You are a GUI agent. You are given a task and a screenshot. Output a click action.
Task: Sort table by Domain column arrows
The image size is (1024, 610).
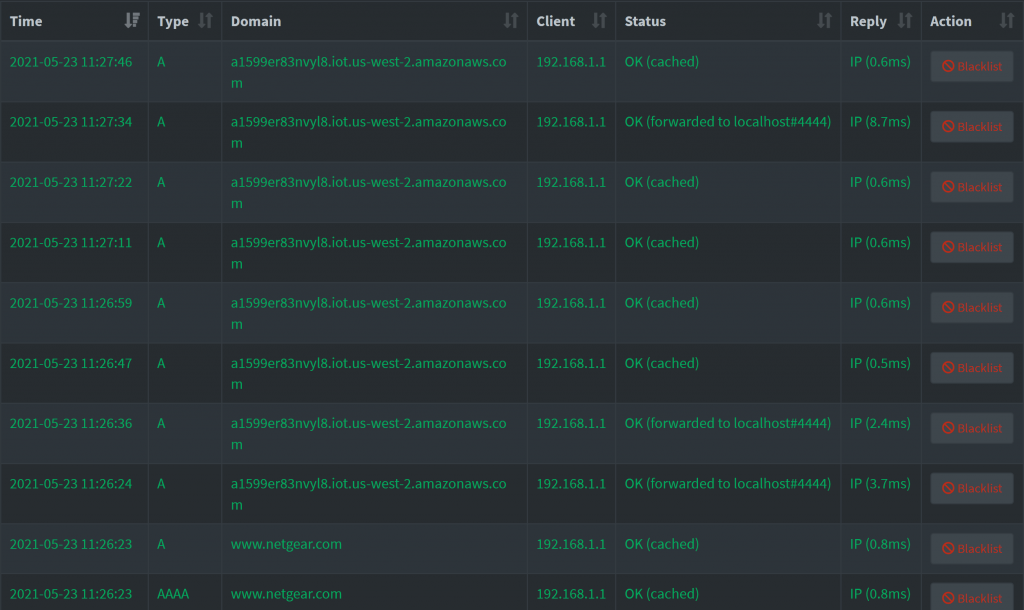coord(511,21)
